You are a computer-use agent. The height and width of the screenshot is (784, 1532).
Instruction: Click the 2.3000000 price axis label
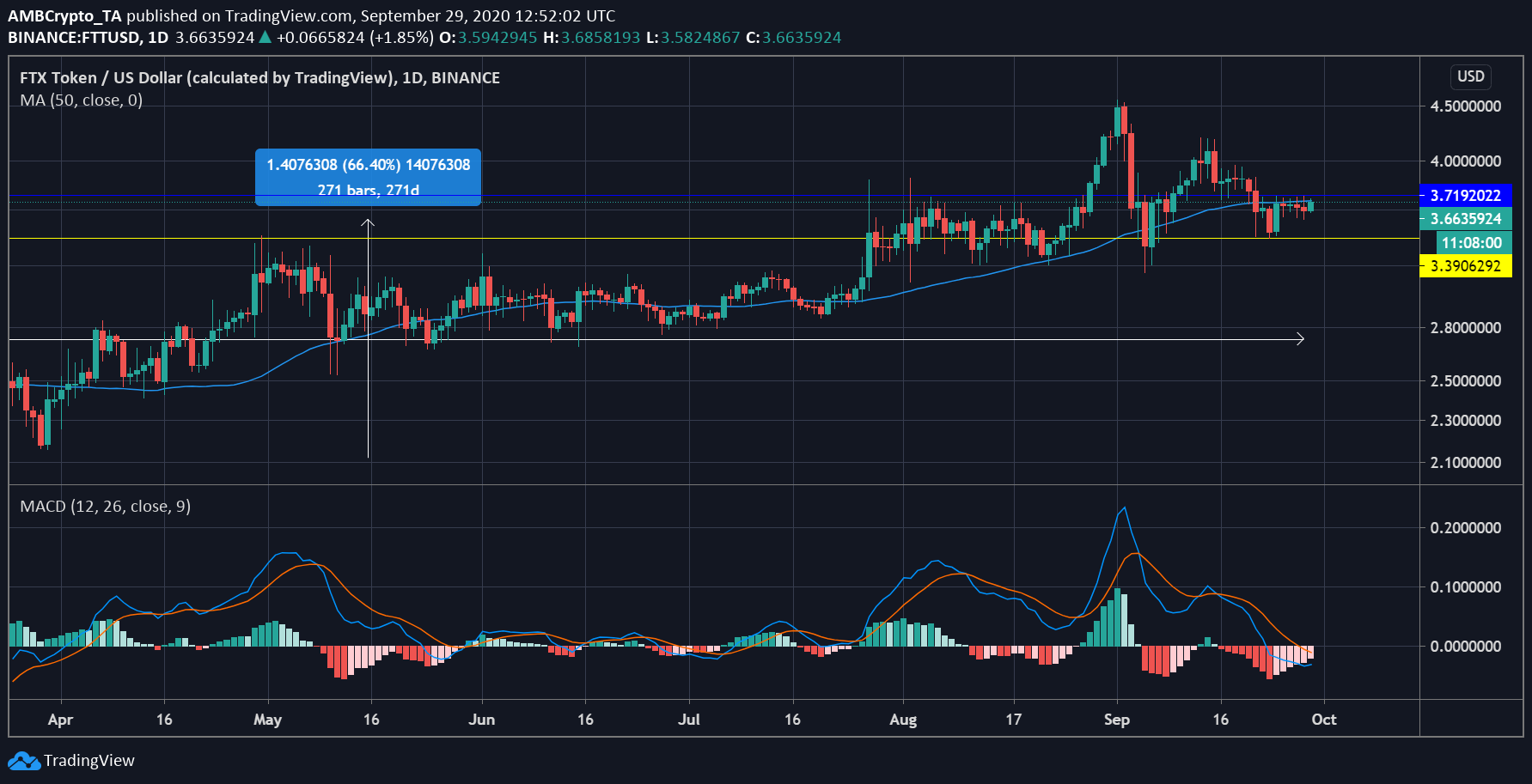pyautogui.click(x=1465, y=421)
